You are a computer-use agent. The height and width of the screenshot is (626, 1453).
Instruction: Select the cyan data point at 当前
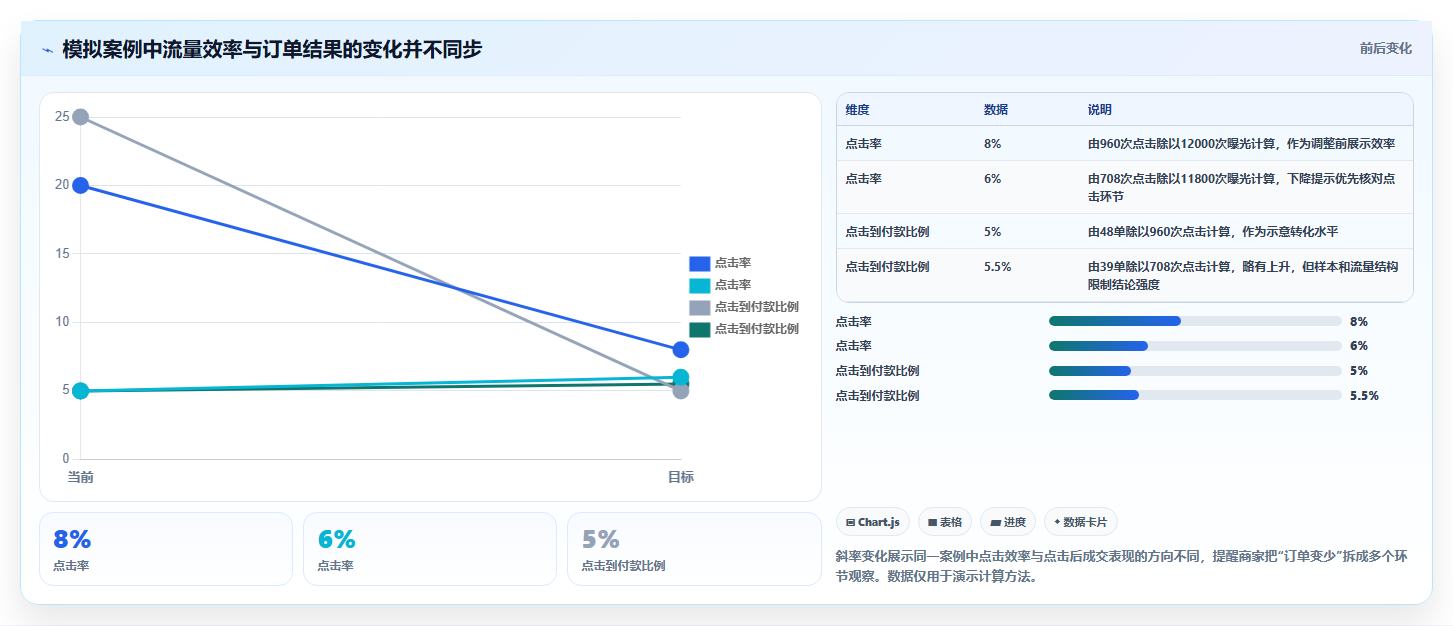point(81,391)
